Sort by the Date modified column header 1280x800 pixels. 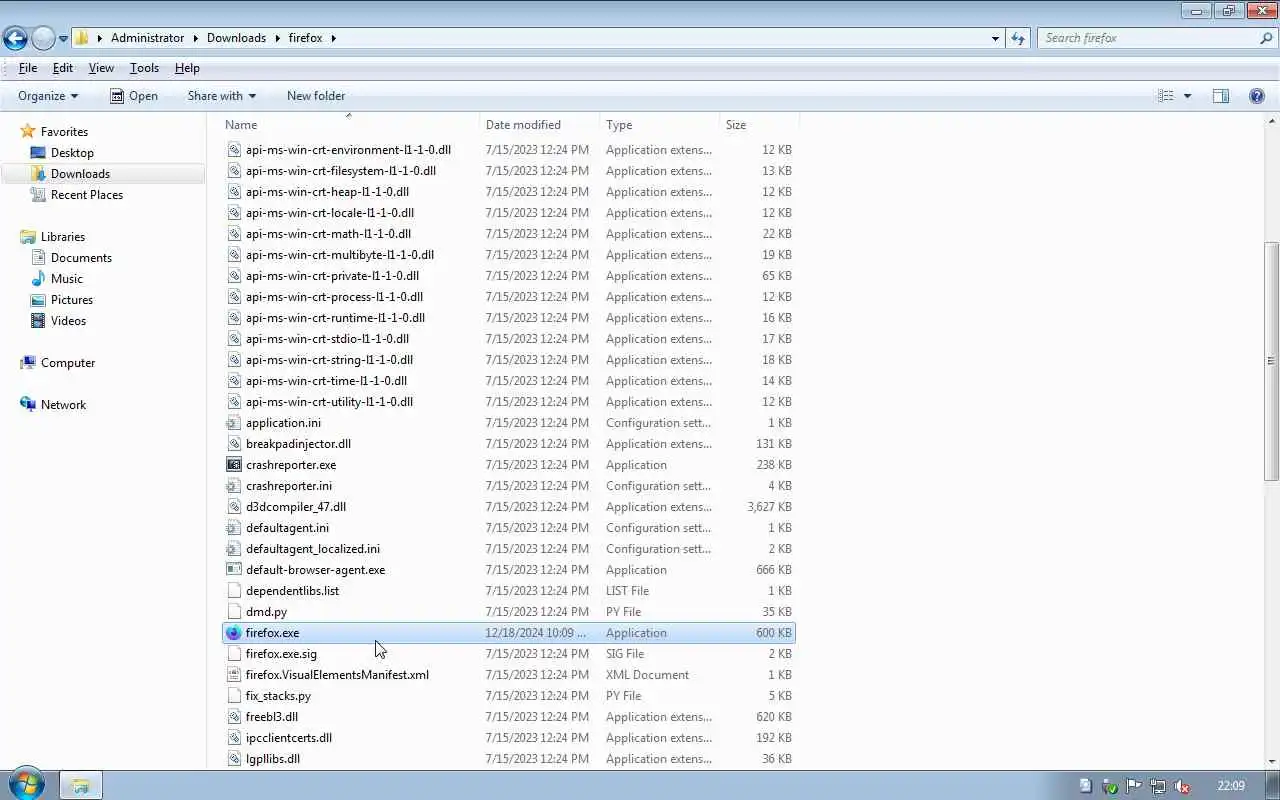coord(539,125)
